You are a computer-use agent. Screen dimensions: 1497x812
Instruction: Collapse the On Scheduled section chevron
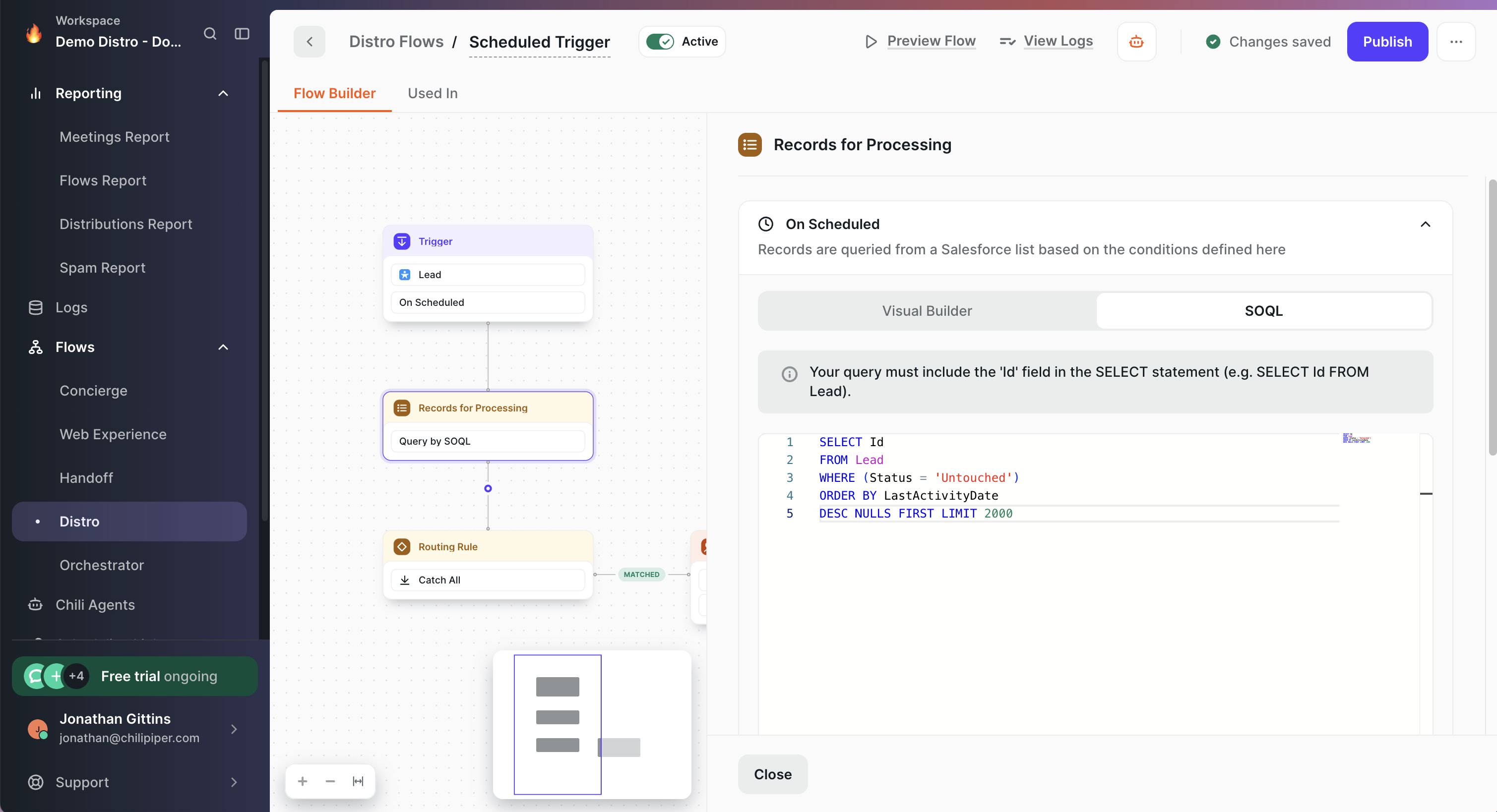1426,224
